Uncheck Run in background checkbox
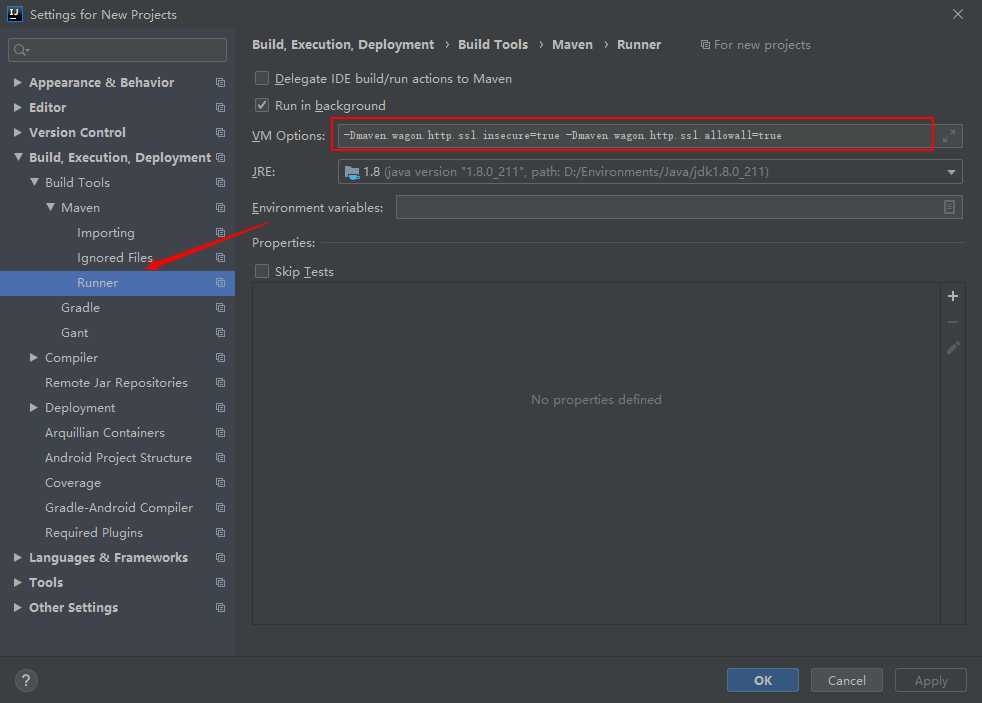The image size is (982, 703). point(262,105)
